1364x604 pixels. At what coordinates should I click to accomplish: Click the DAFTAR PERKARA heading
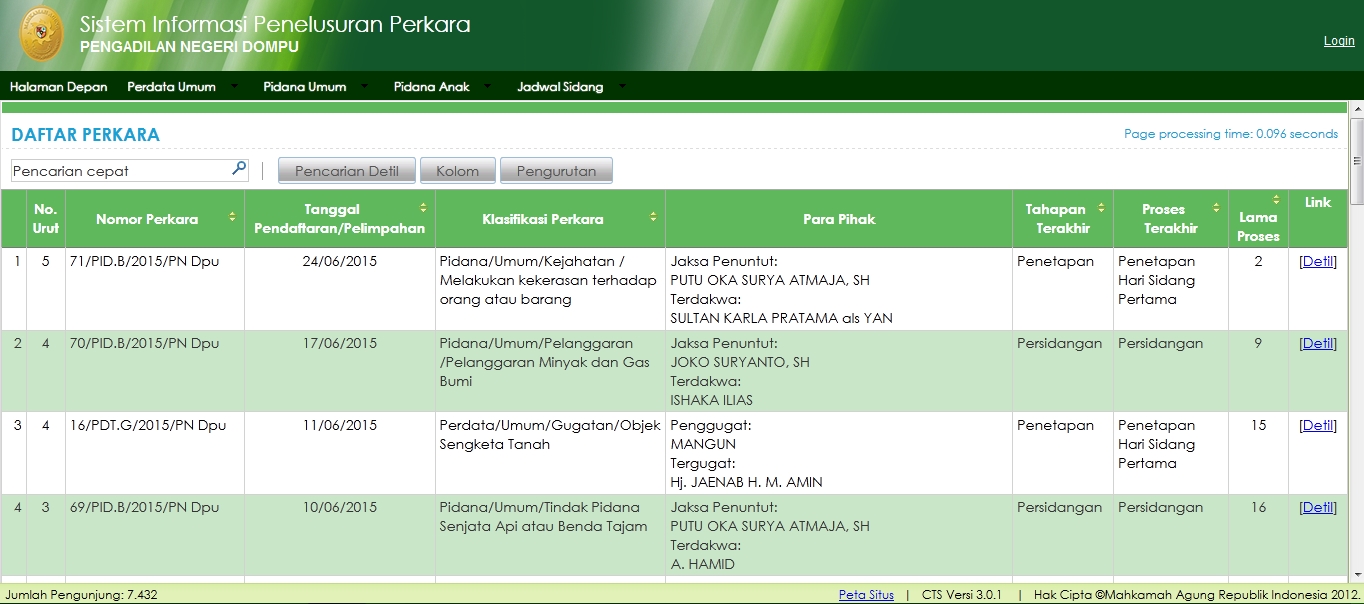(x=85, y=135)
